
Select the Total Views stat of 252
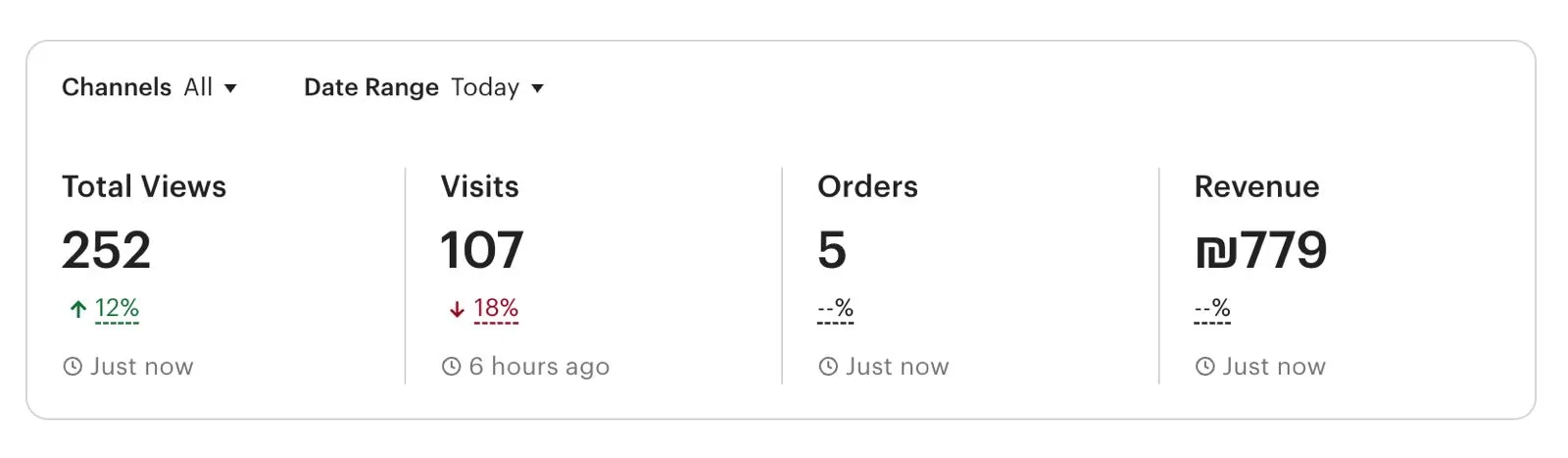tap(106, 250)
